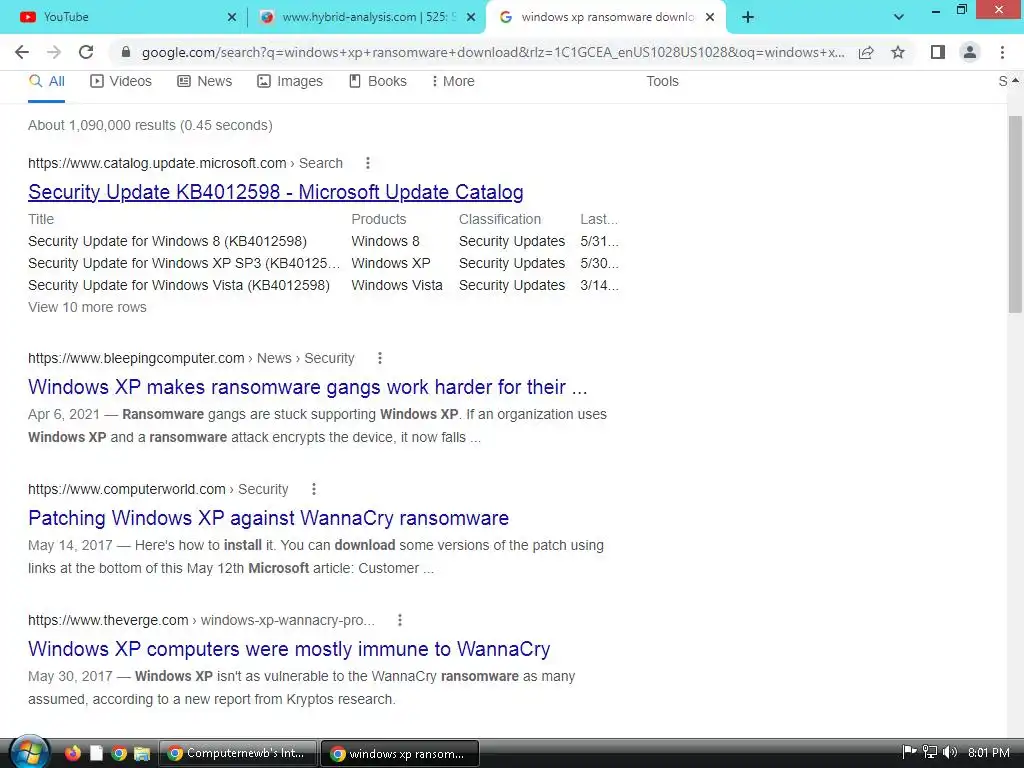Show the tab search dropdown chevron
The width and height of the screenshot is (1024, 768).
coord(899,17)
